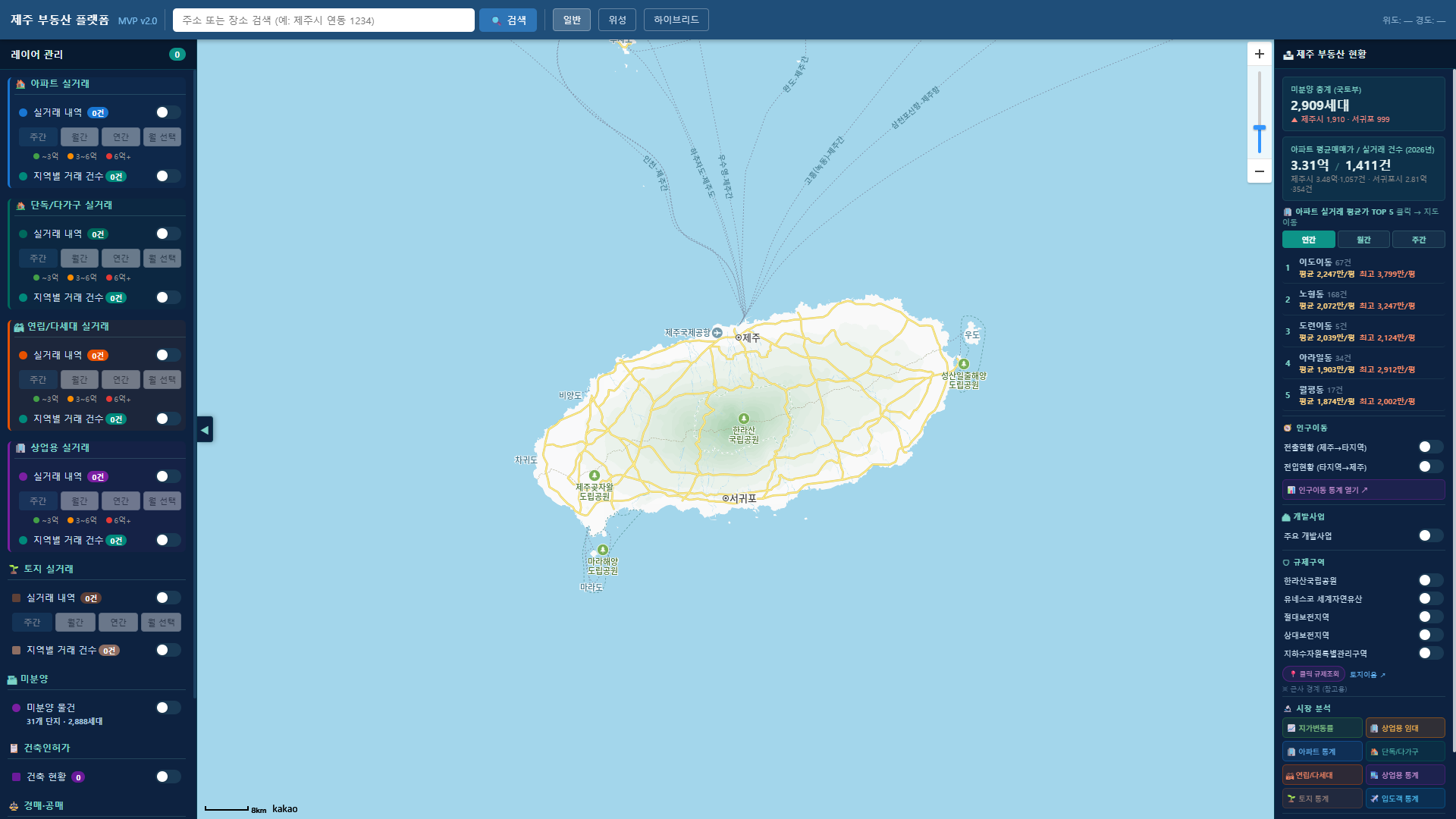The height and width of the screenshot is (819, 1456).
Task: Click the kakao map logo
Action: pos(285,809)
